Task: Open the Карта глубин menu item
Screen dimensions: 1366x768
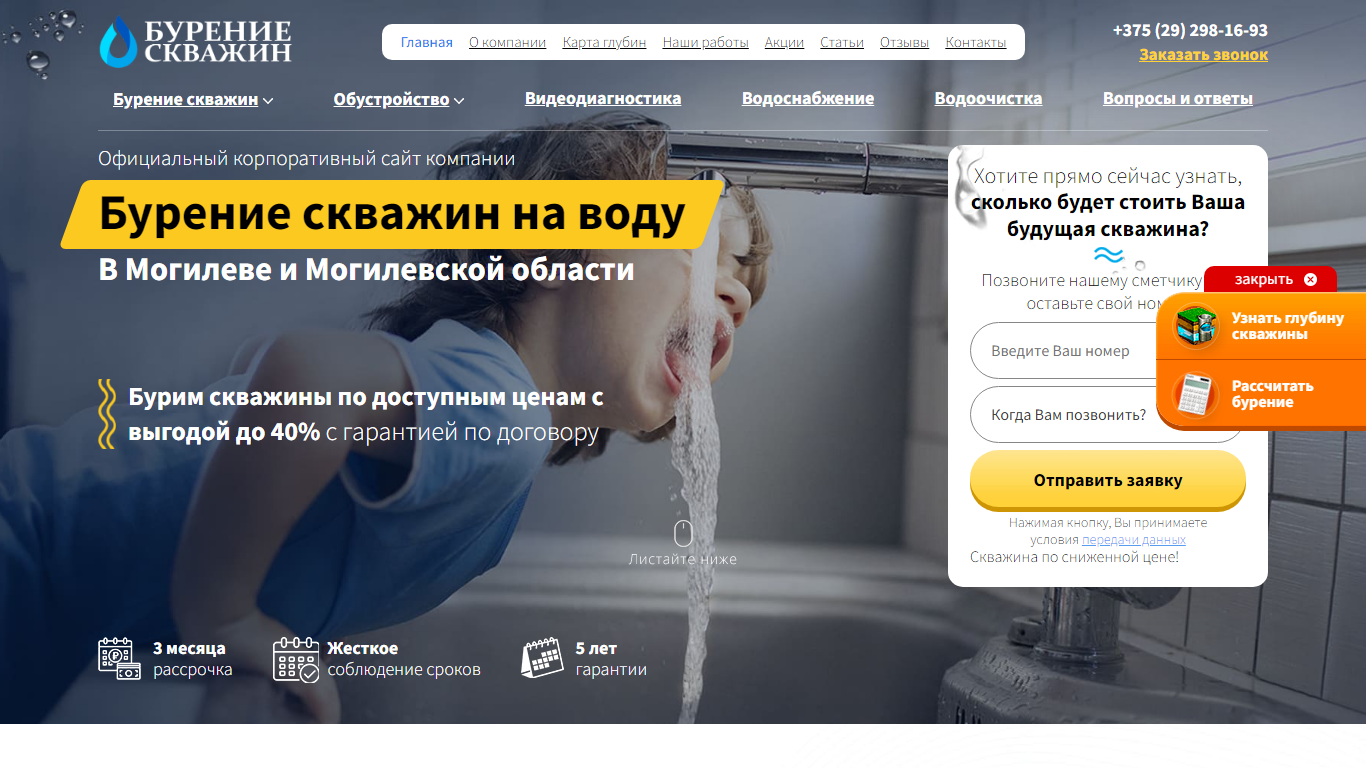Action: [604, 42]
